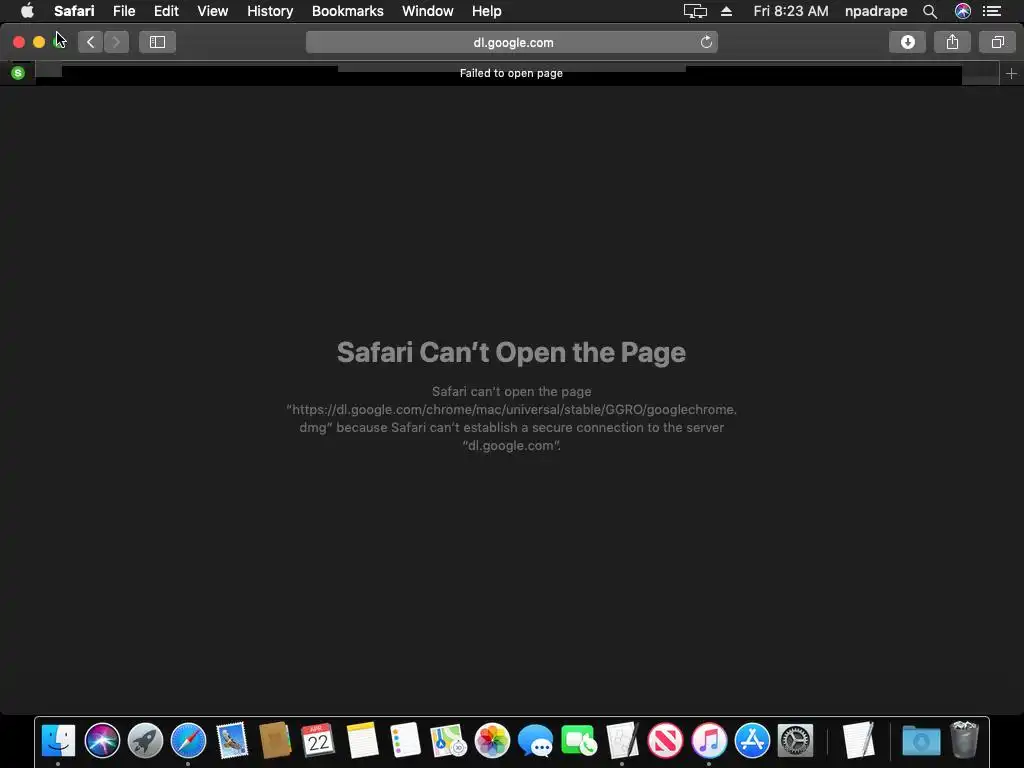Open the File menu

[123, 11]
